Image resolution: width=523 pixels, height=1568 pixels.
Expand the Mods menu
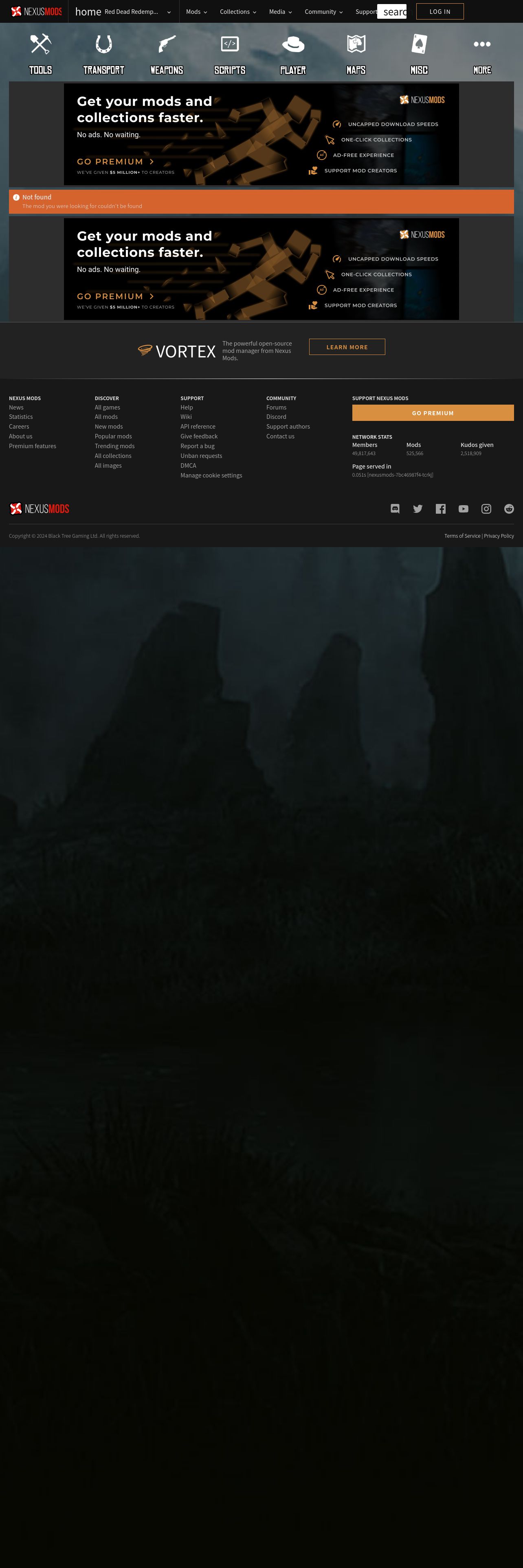(x=197, y=11)
